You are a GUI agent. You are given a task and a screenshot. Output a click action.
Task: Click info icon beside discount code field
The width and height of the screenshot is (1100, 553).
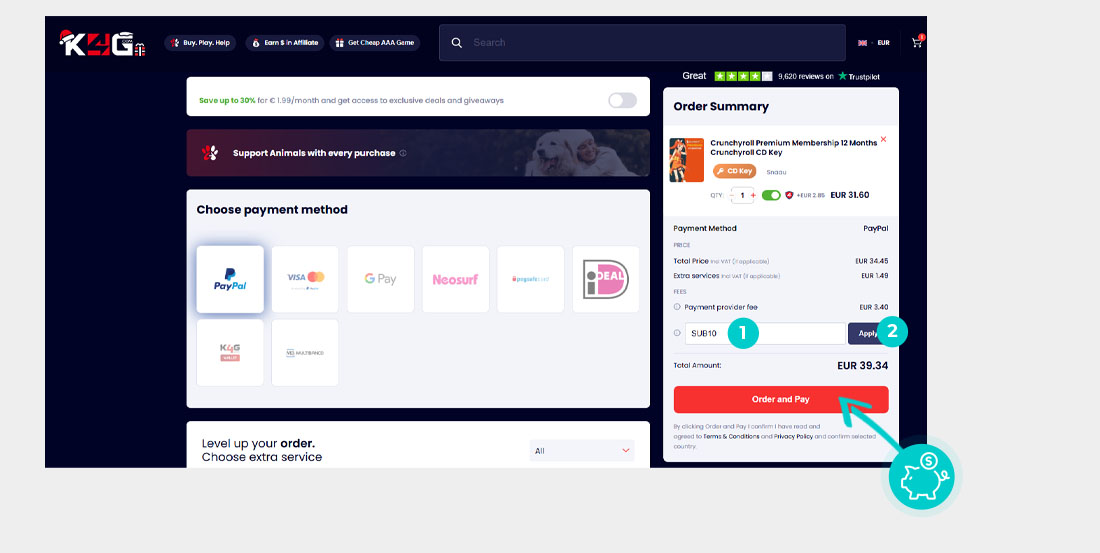tap(677, 333)
